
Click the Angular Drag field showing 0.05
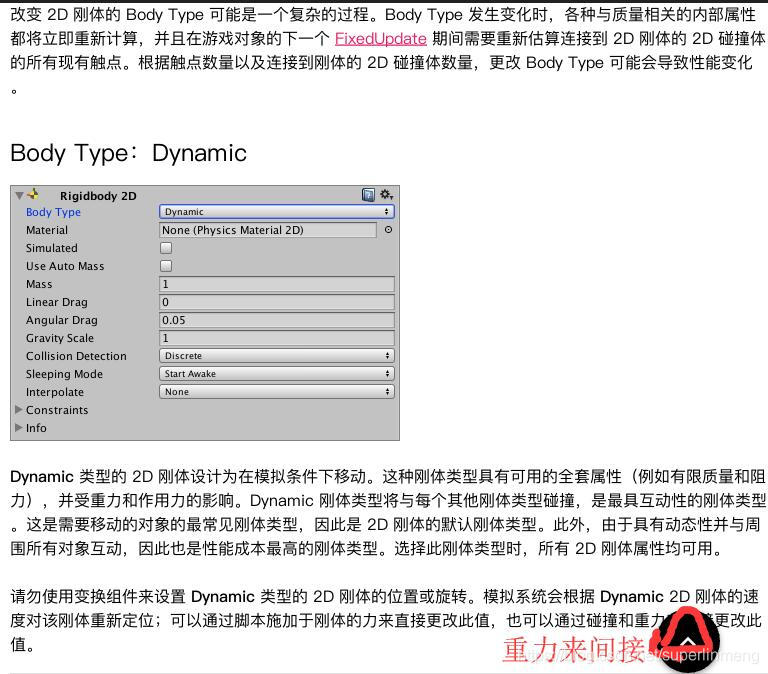pyautogui.click(x=277, y=320)
